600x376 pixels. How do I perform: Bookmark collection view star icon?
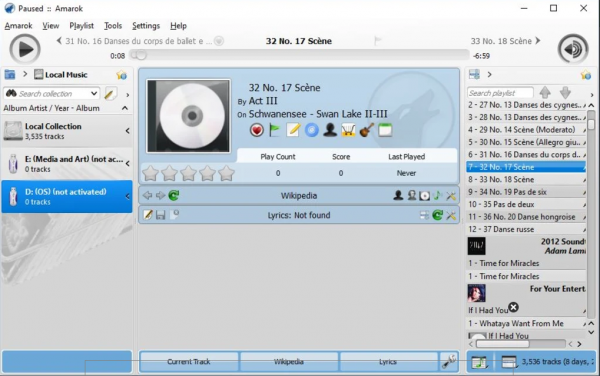[x=121, y=75]
